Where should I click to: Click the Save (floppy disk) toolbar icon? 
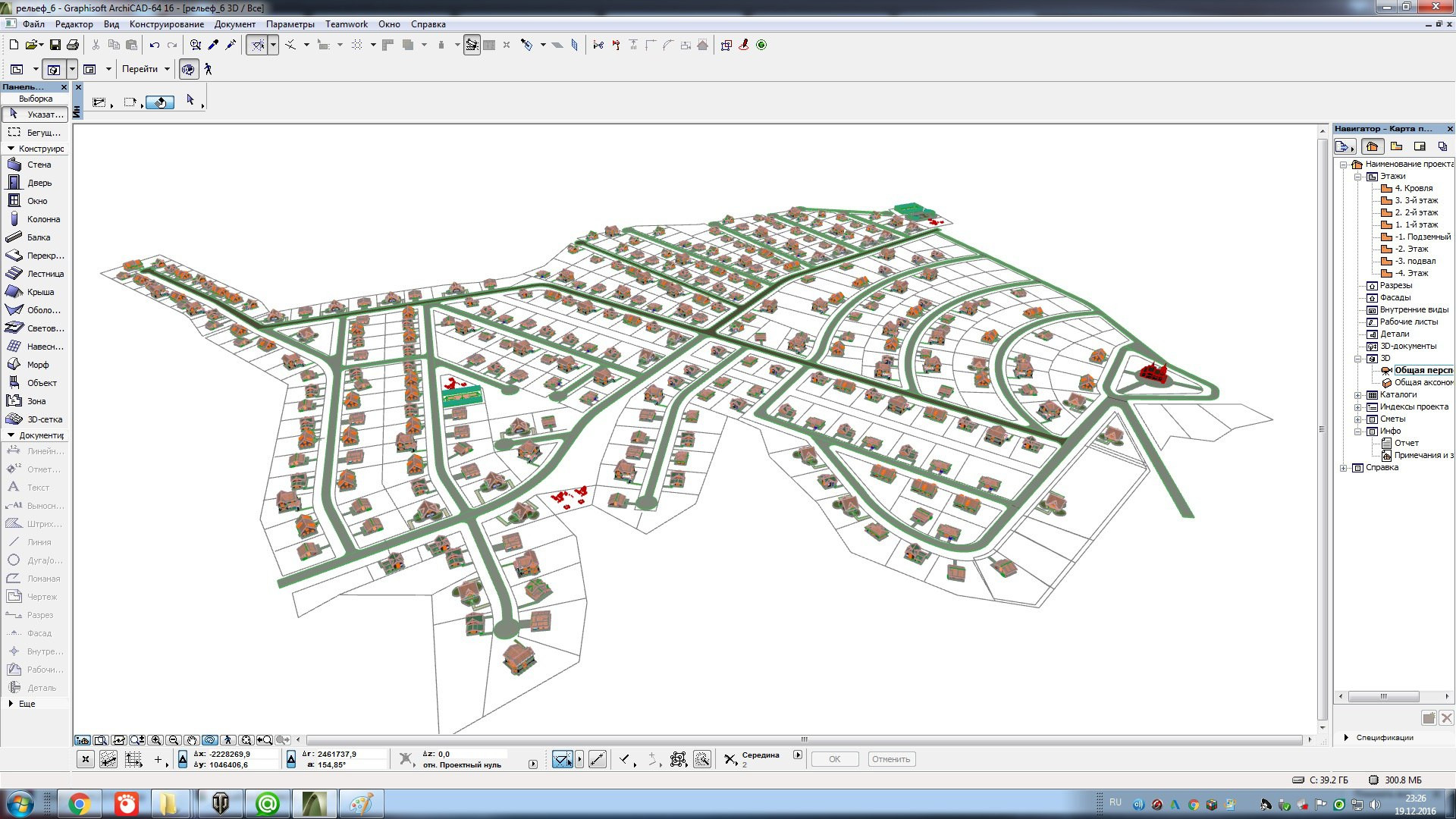[55, 45]
